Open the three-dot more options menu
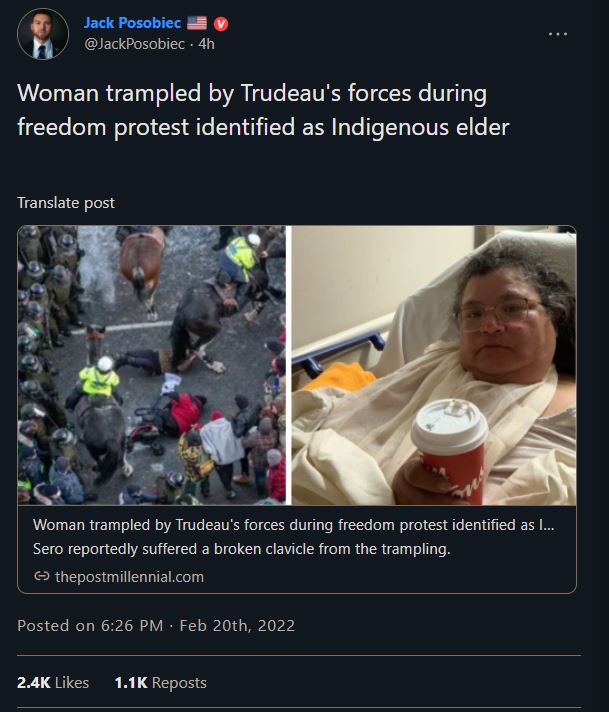This screenshot has height=712, width=609. coord(558,34)
